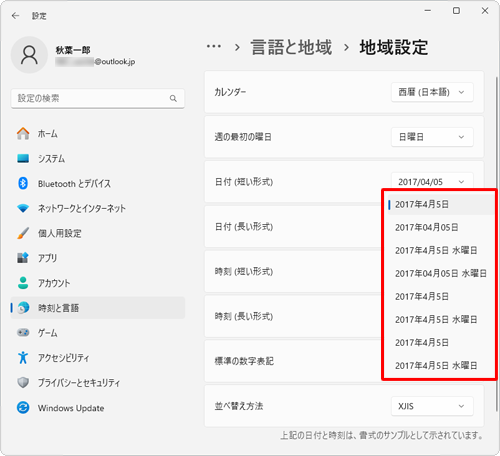Image resolution: width=500 pixels, height=456 pixels.
Task: Open the 日付 (短い形式) dropdown showing 2017/04/05
Action: (432, 182)
